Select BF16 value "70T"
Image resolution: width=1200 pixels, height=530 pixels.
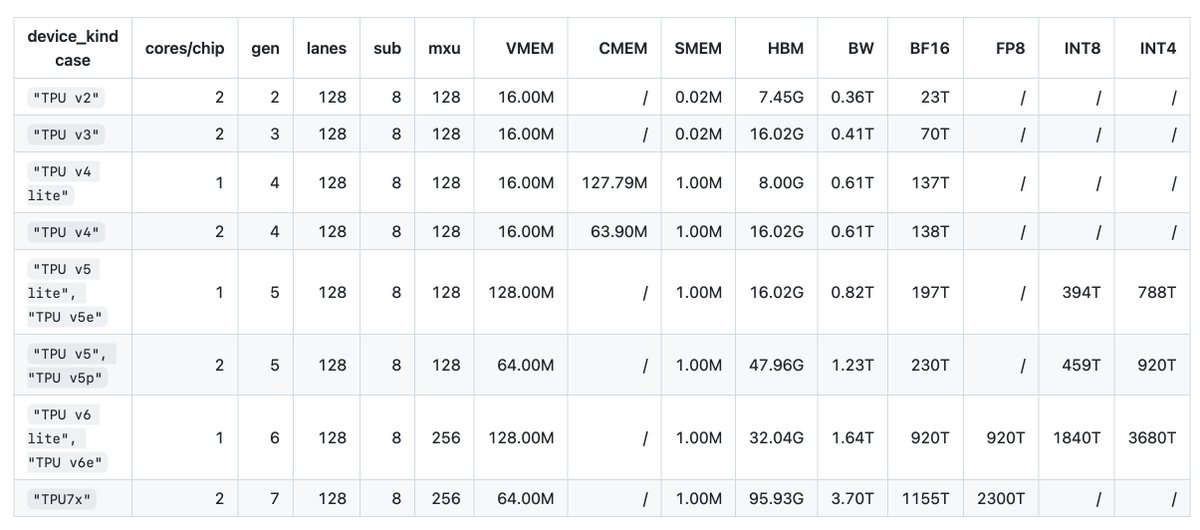point(935,134)
